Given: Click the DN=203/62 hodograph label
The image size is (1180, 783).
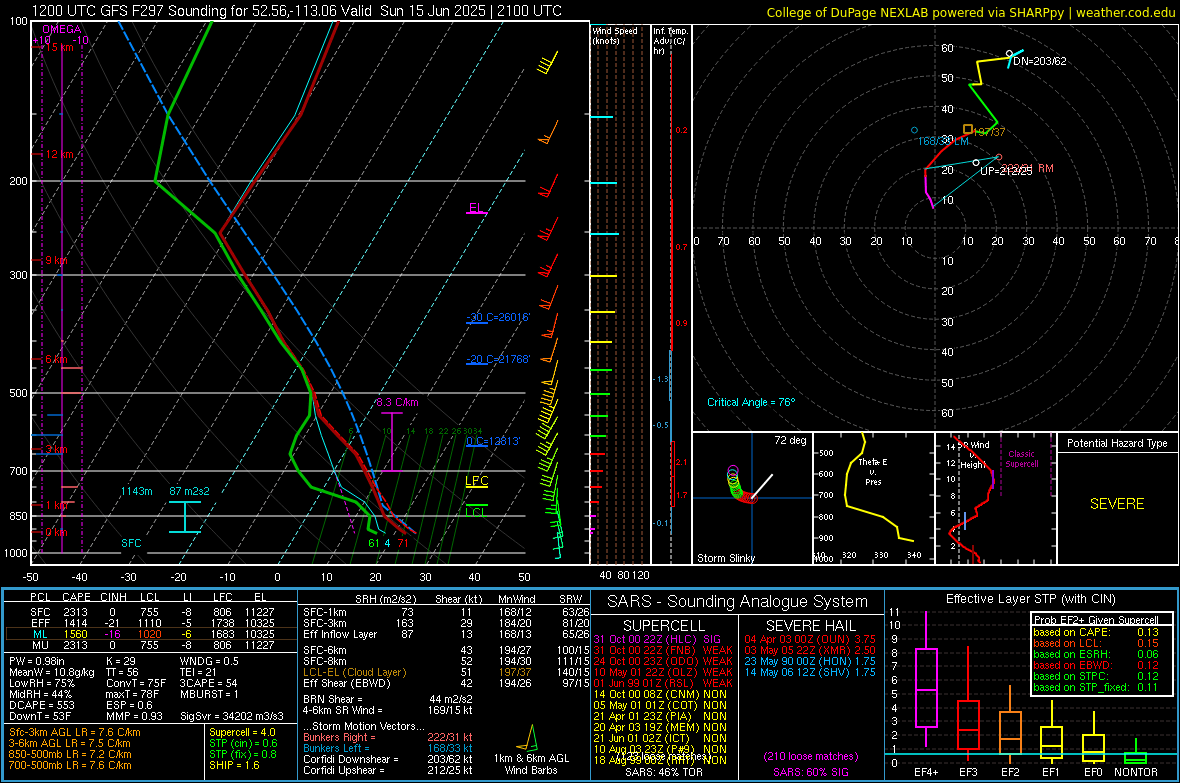Looking at the screenshot, I should [1039, 61].
